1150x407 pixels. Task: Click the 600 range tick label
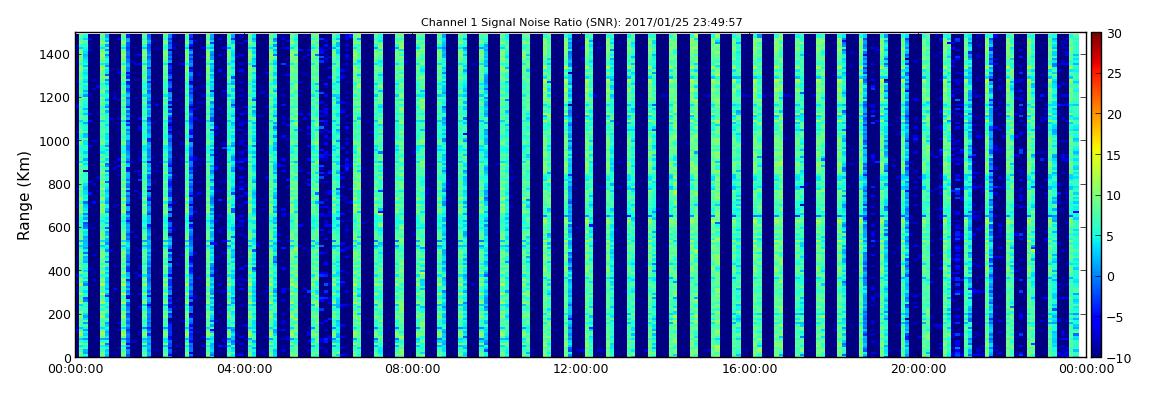59,227
